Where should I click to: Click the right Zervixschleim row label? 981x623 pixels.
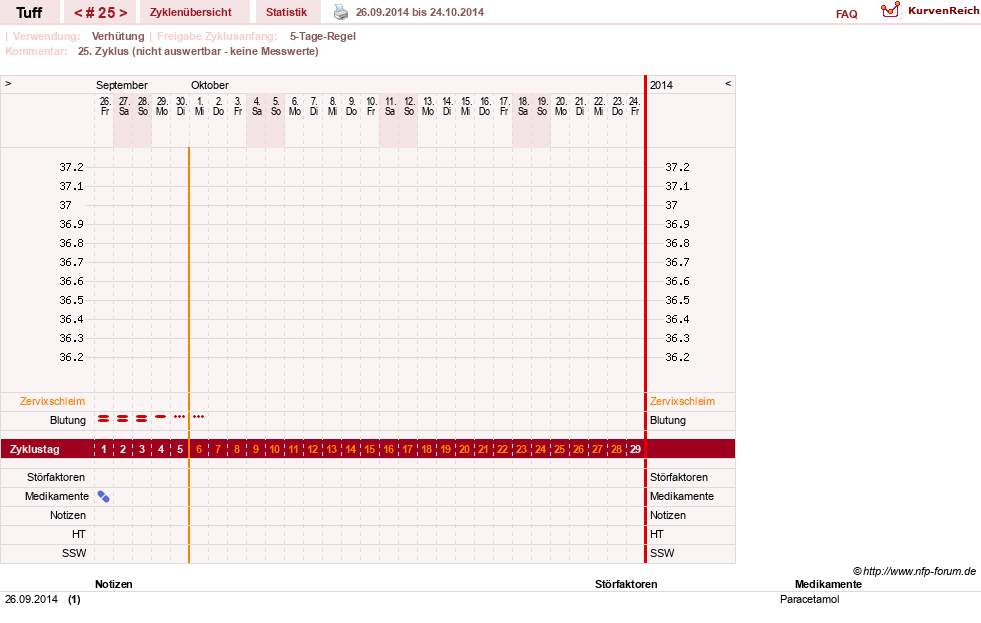682,402
